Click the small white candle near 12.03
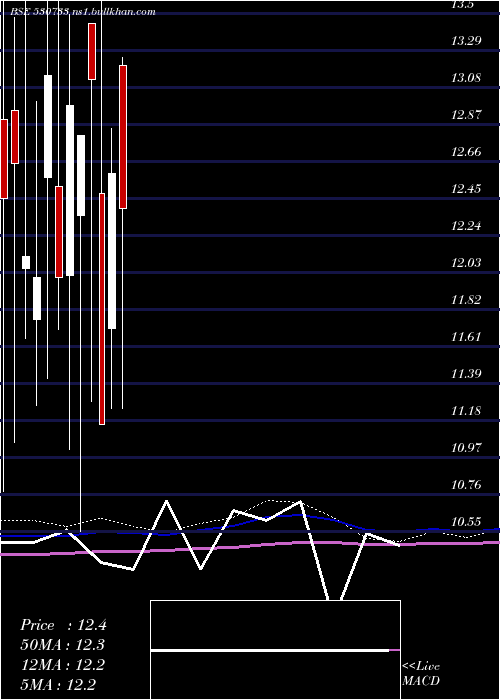Viewport: 500px width, 700px height. click(26, 262)
